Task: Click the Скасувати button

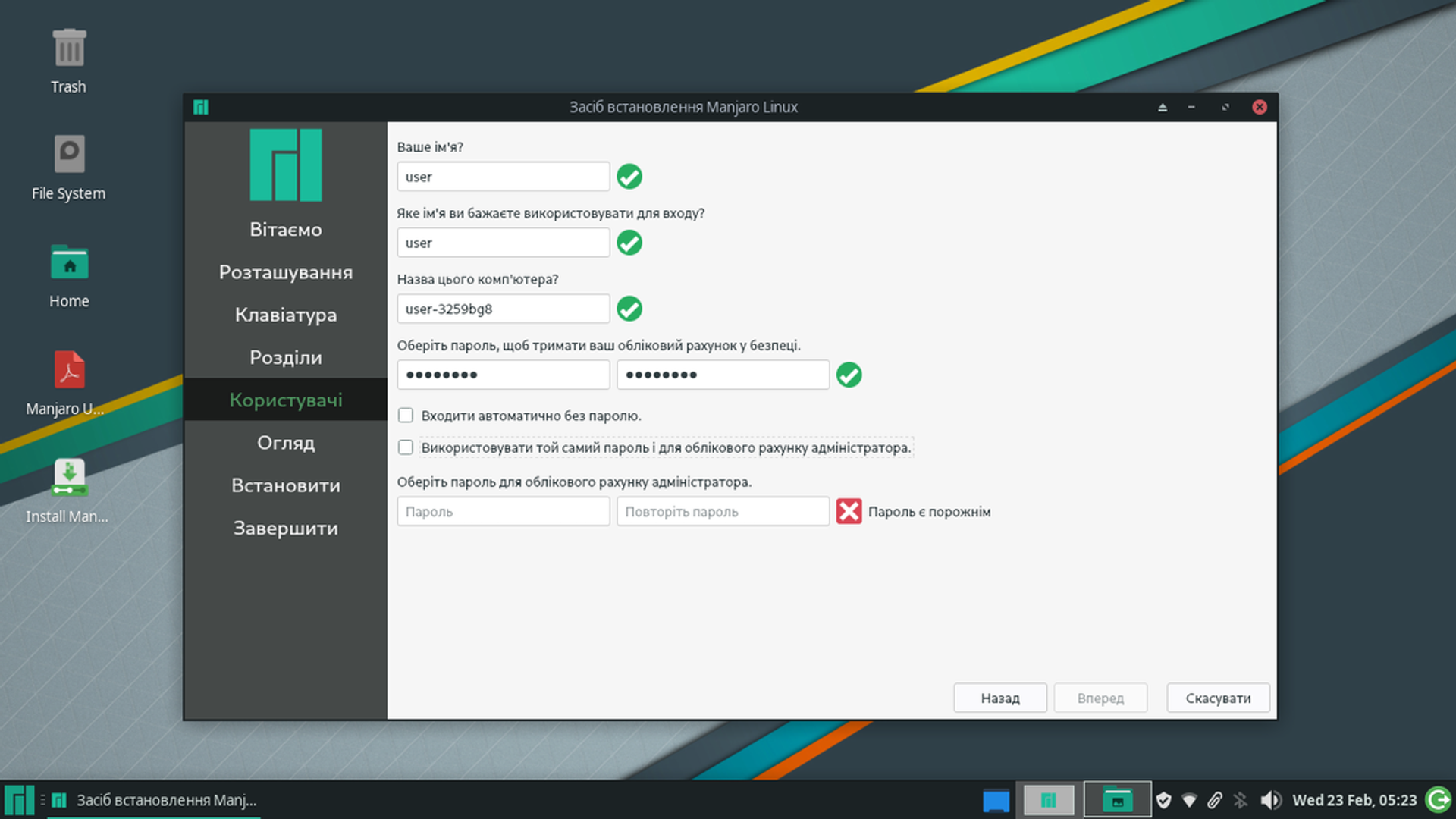Action: [1218, 698]
